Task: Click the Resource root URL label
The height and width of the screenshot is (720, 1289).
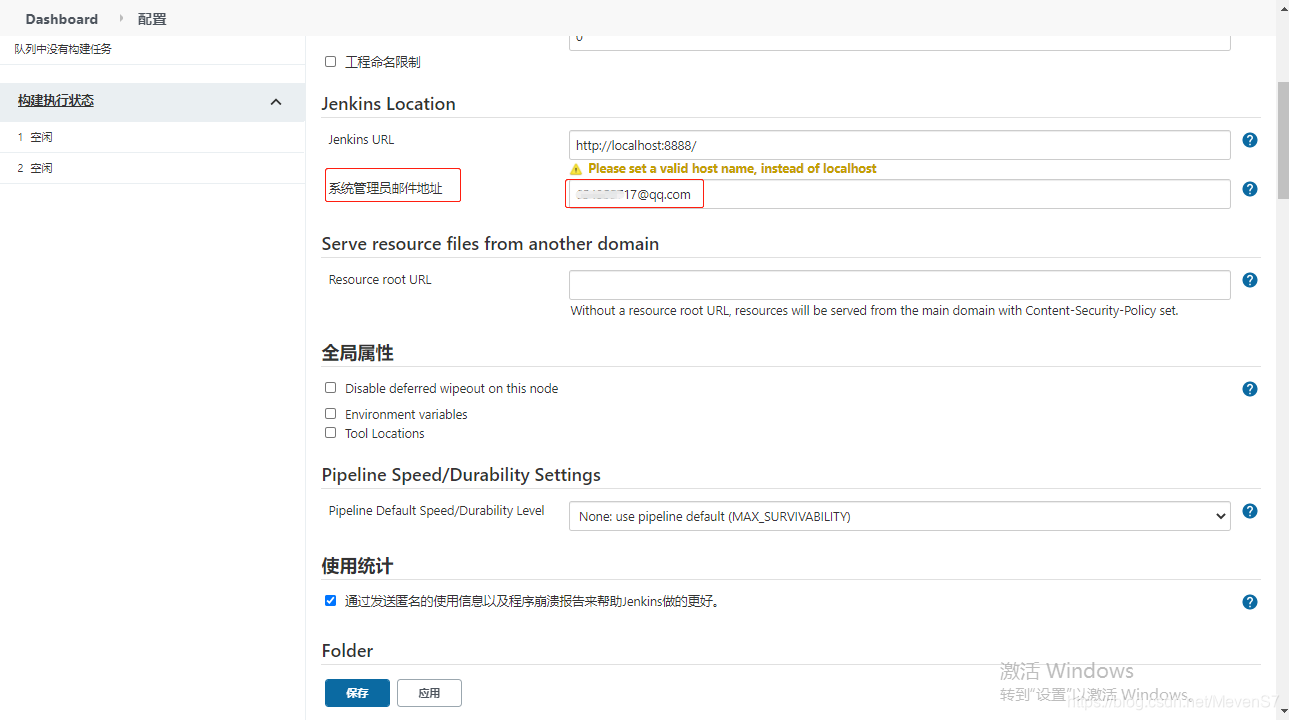Action: (x=380, y=280)
